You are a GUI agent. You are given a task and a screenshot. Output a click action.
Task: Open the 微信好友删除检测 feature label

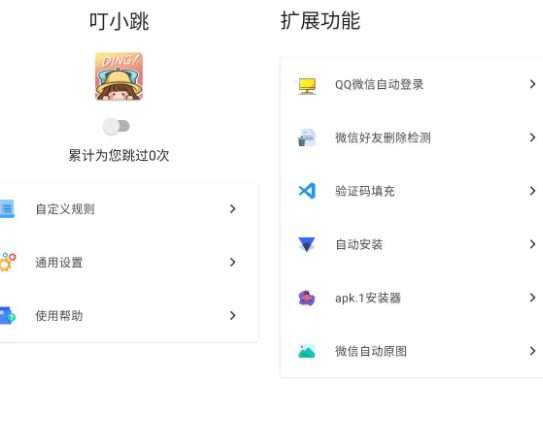(383, 138)
